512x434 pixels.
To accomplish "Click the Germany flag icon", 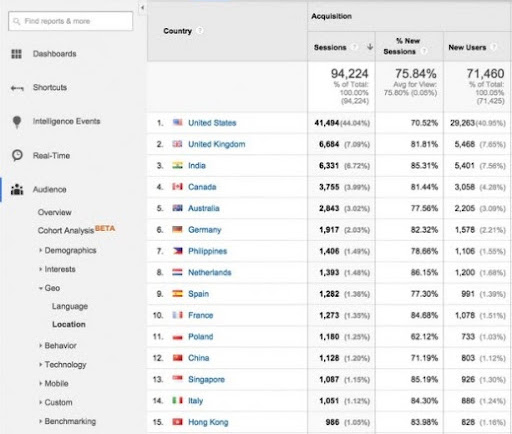I will [x=177, y=229].
